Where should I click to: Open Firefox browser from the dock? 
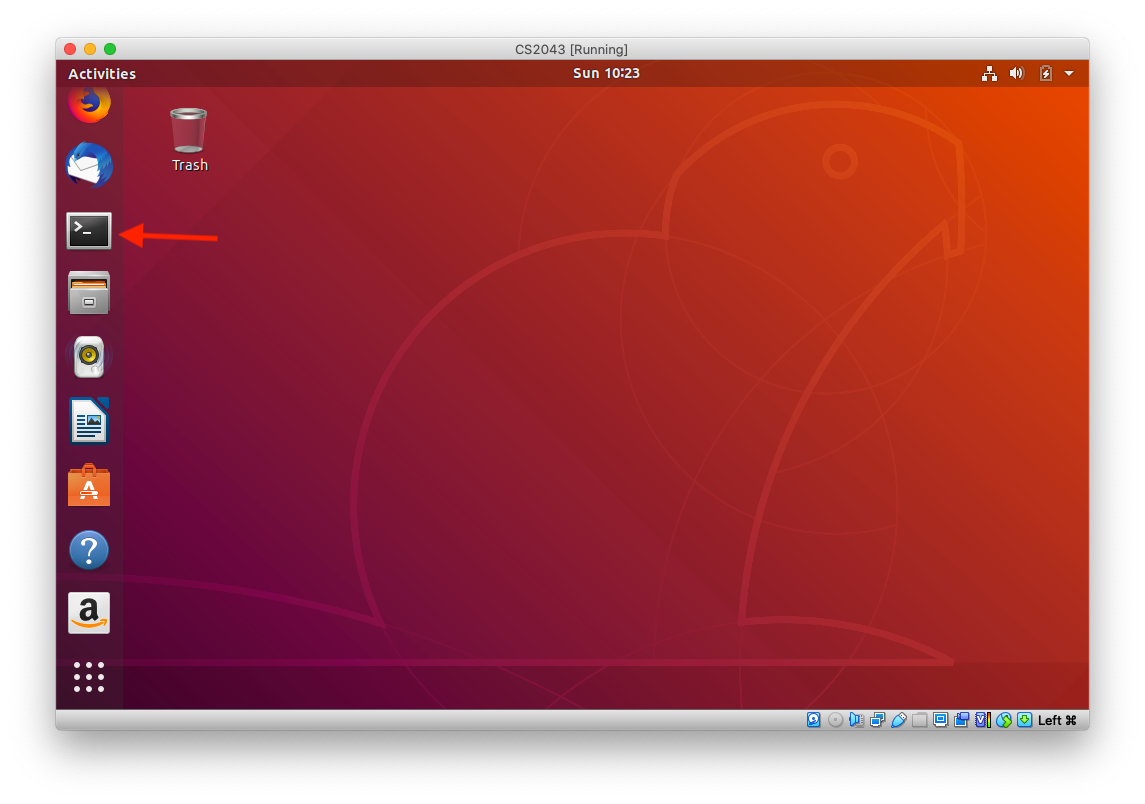coord(89,103)
